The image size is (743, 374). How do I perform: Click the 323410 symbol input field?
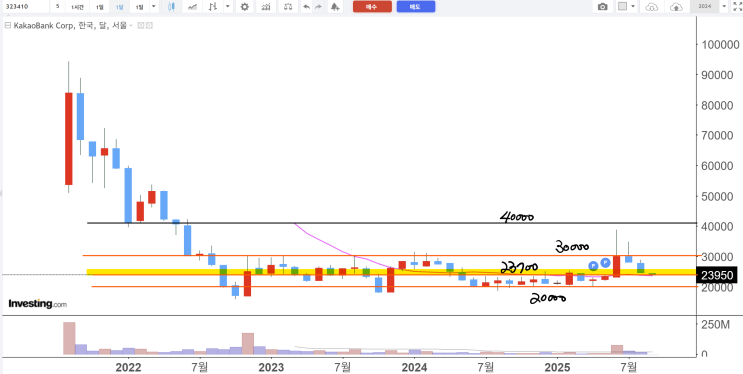[x=25, y=7]
